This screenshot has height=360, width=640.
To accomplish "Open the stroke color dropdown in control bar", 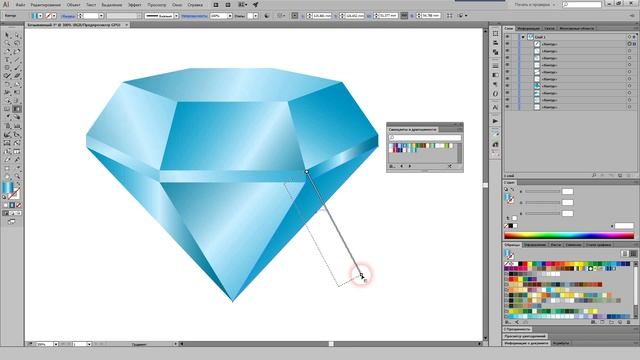I will (54, 16).
